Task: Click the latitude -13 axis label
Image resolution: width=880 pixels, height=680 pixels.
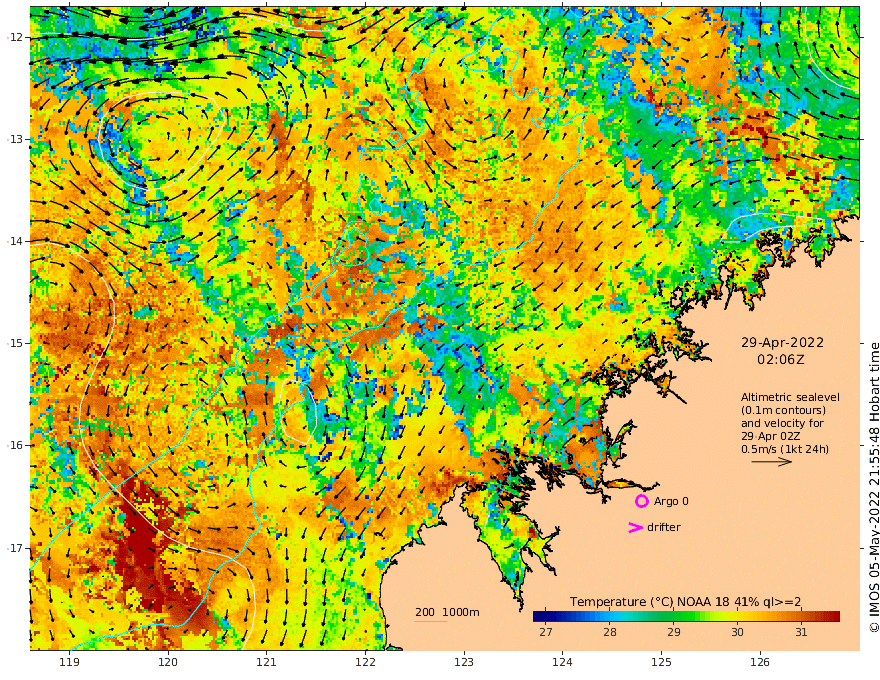Action: 15,139
